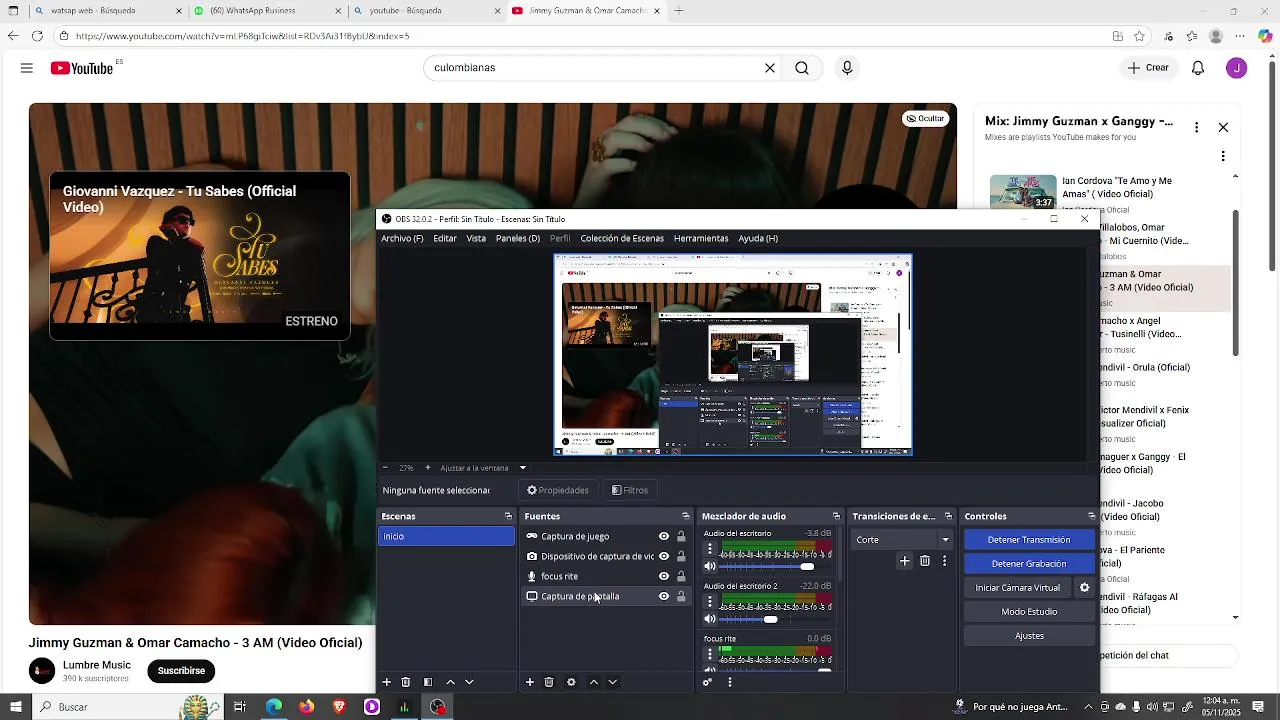The image size is (1280, 720).
Task: Click the YouTube search magnifier button
Action: pos(802,68)
